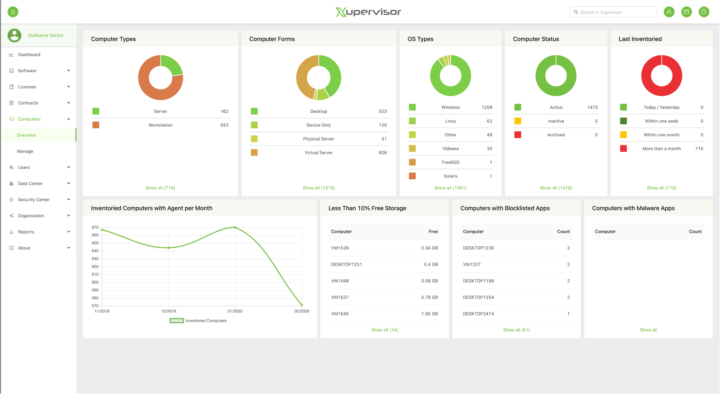
Task: Click Show all (61) under Blocklisted Apps
Action: (x=517, y=330)
